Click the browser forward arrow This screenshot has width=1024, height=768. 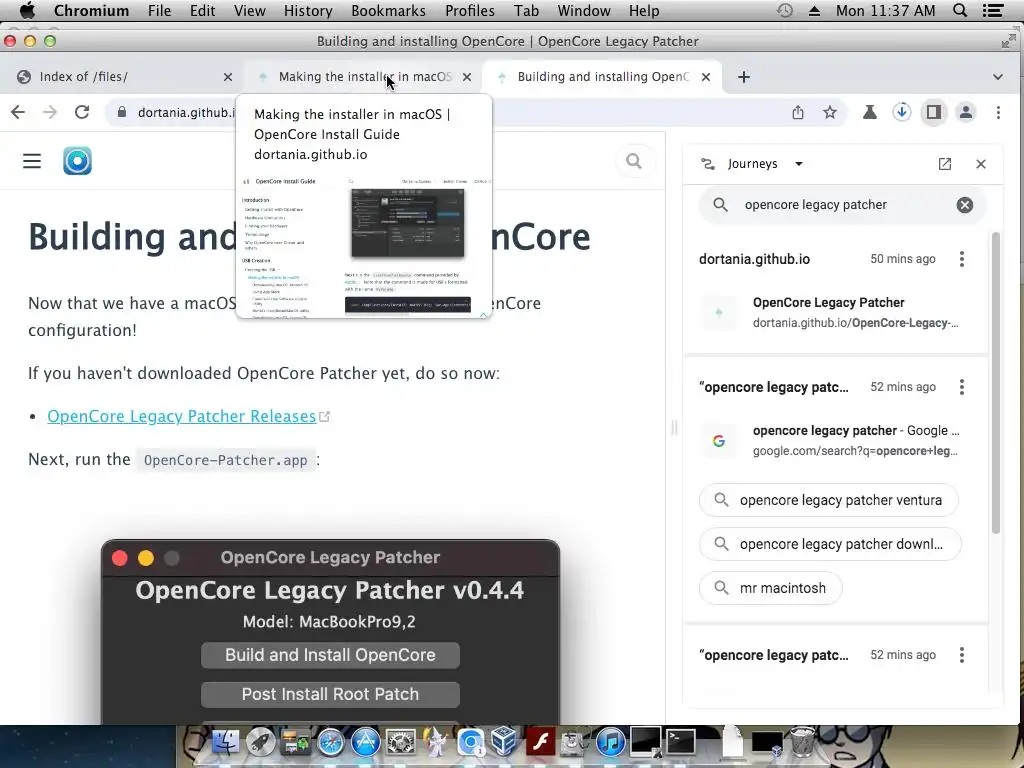(50, 112)
